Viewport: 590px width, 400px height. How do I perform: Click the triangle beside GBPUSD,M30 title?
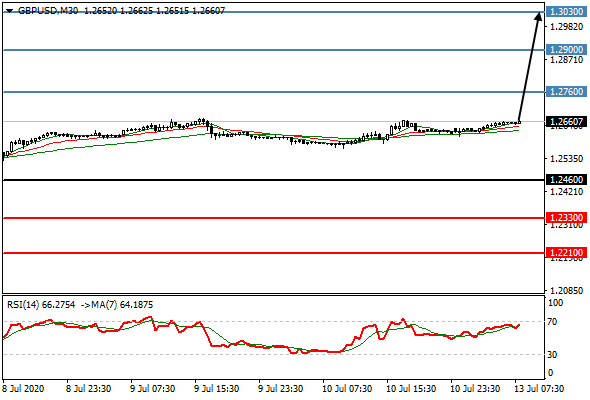pos(9,11)
